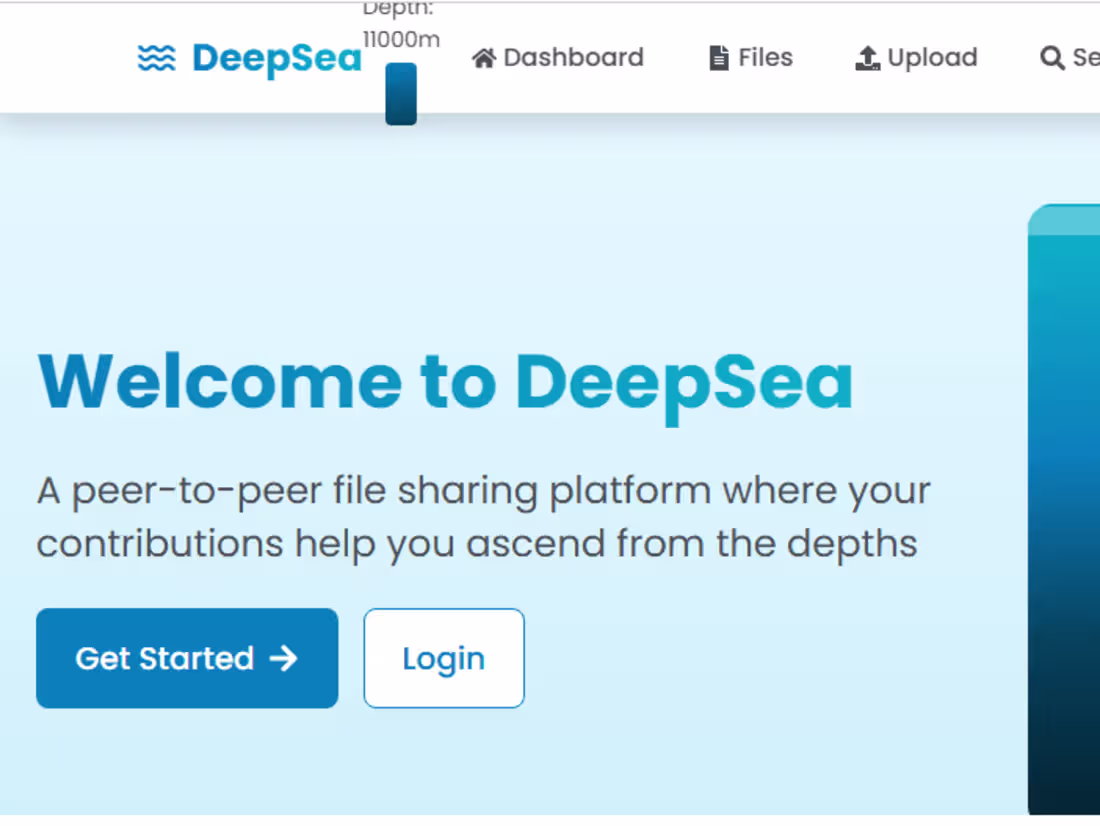Navigate to the Files section
This screenshot has height=826, width=1100.
point(750,58)
